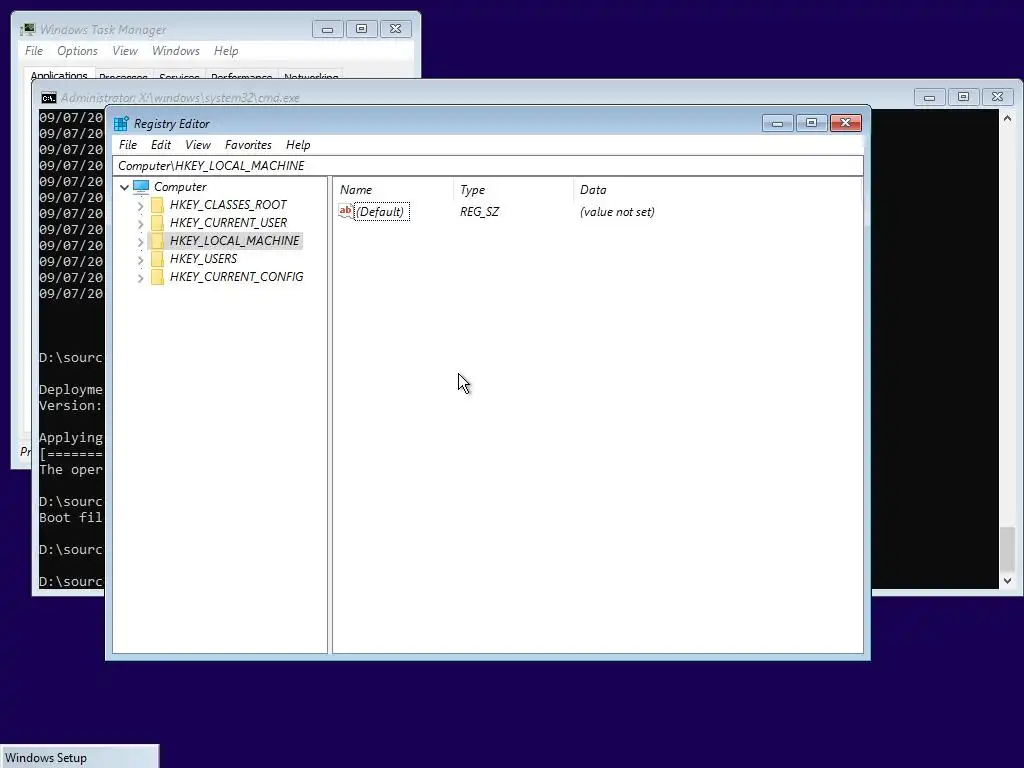Image resolution: width=1024 pixels, height=768 pixels.
Task: Close the Windows Task Manager window
Action: [396, 29]
